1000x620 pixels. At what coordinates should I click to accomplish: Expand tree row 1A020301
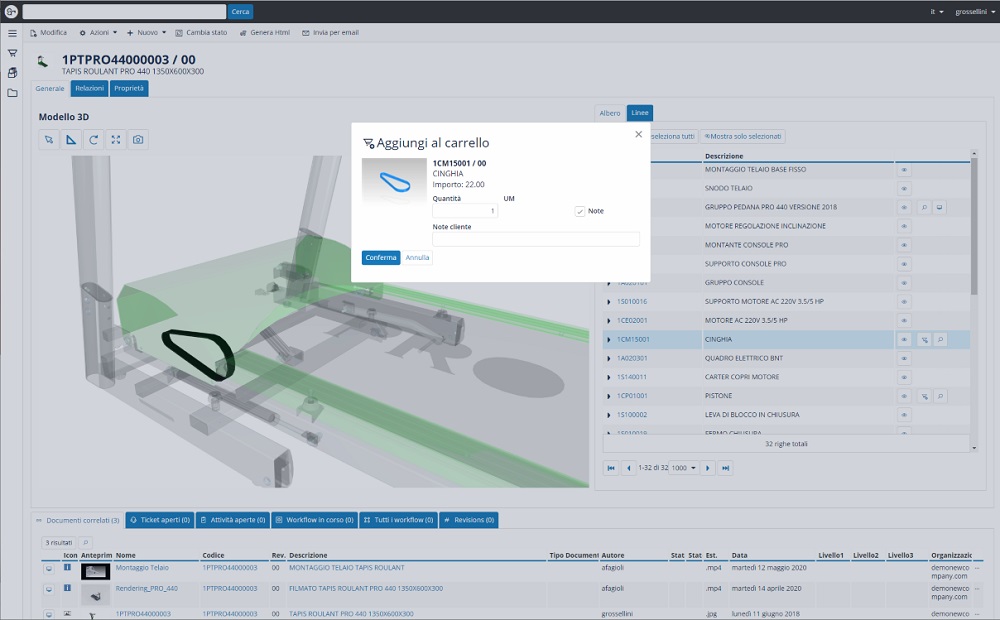point(608,358)
